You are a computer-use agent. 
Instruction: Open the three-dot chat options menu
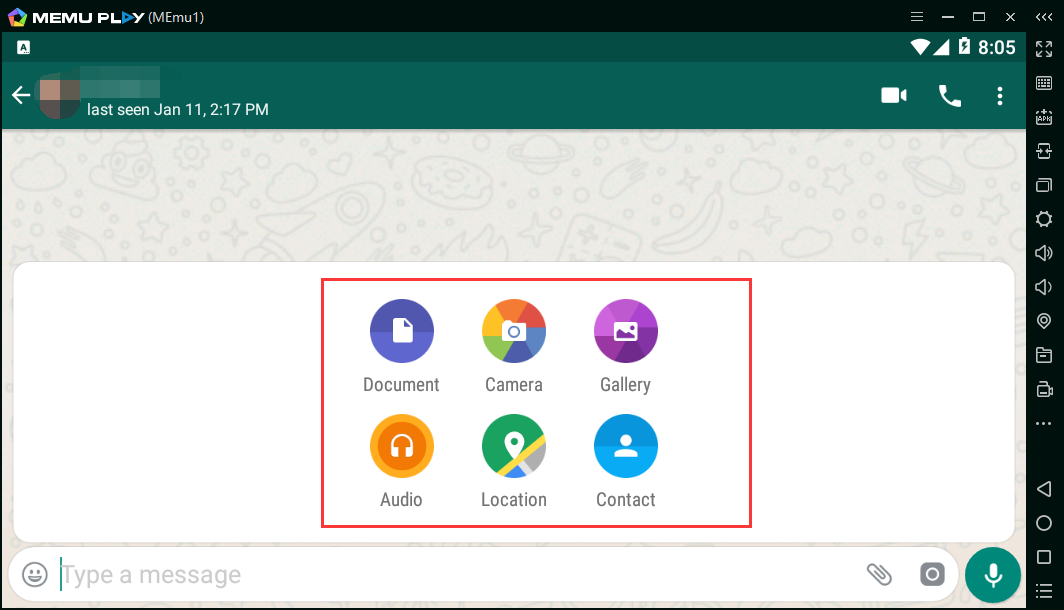[x=1000, y=96]
